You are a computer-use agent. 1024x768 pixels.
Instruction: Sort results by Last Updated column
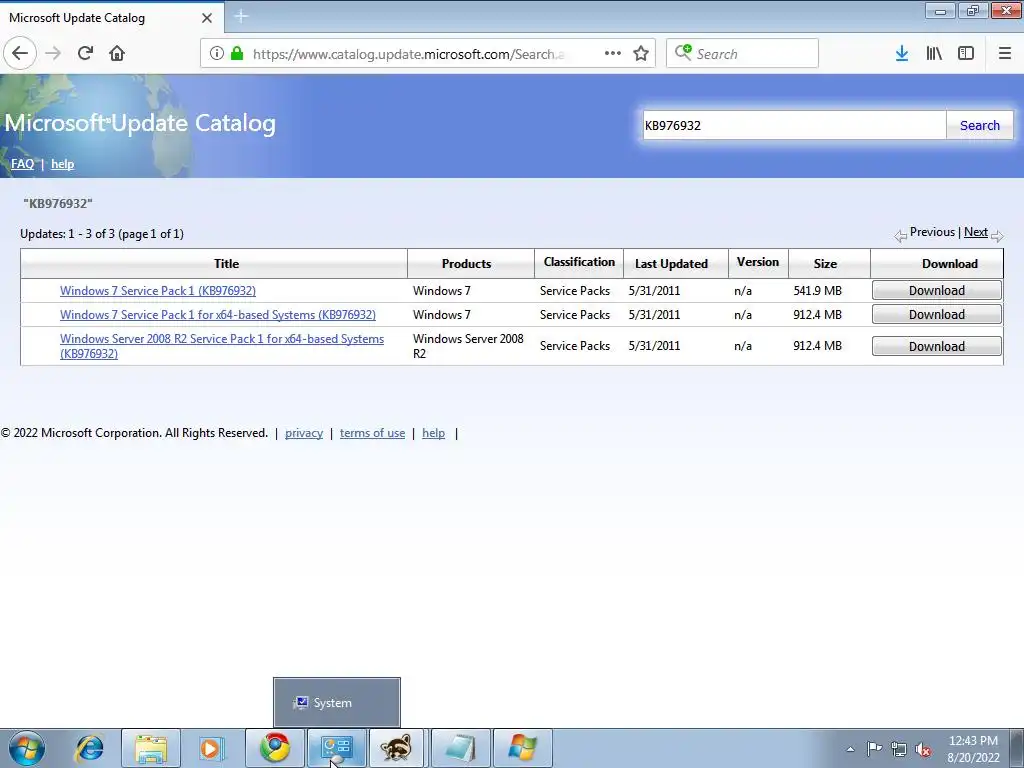point(671,264)
